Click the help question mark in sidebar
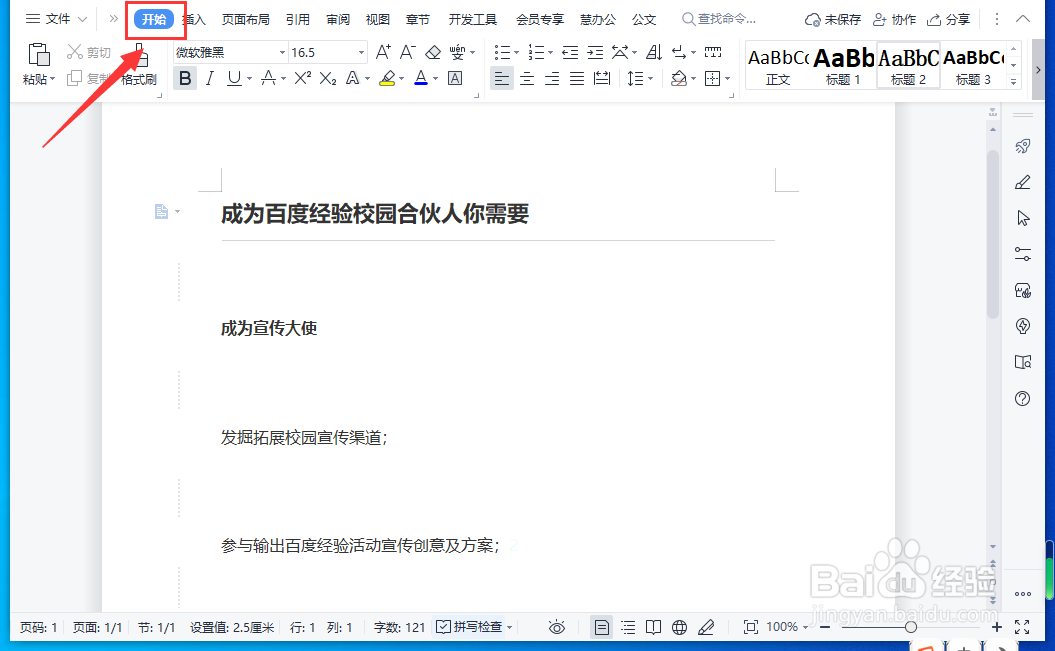The image size is (1055, 651). 1023,399
